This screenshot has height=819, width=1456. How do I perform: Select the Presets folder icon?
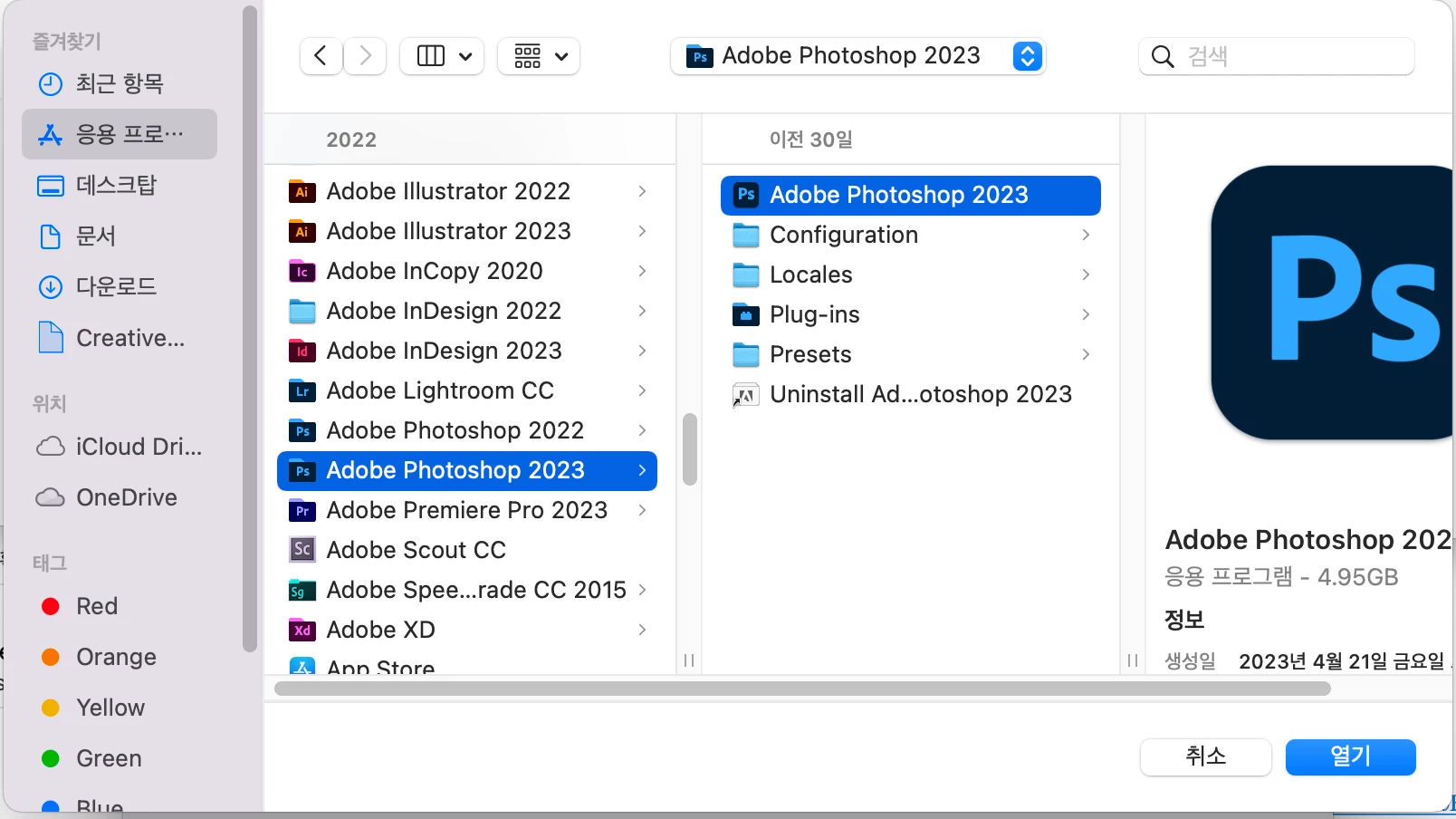tap(746, 354)
